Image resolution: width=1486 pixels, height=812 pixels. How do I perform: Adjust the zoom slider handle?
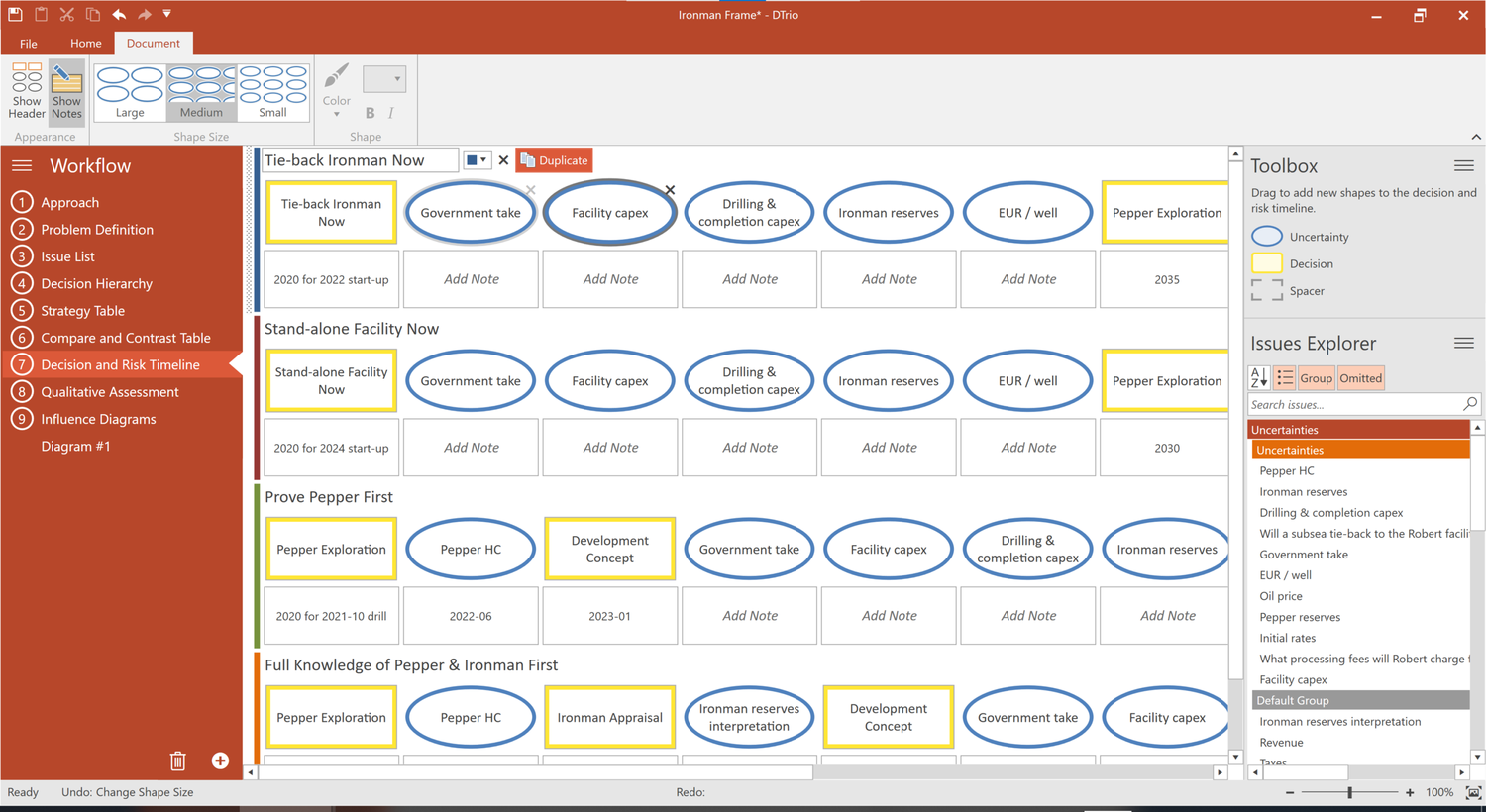[1349, 793]
